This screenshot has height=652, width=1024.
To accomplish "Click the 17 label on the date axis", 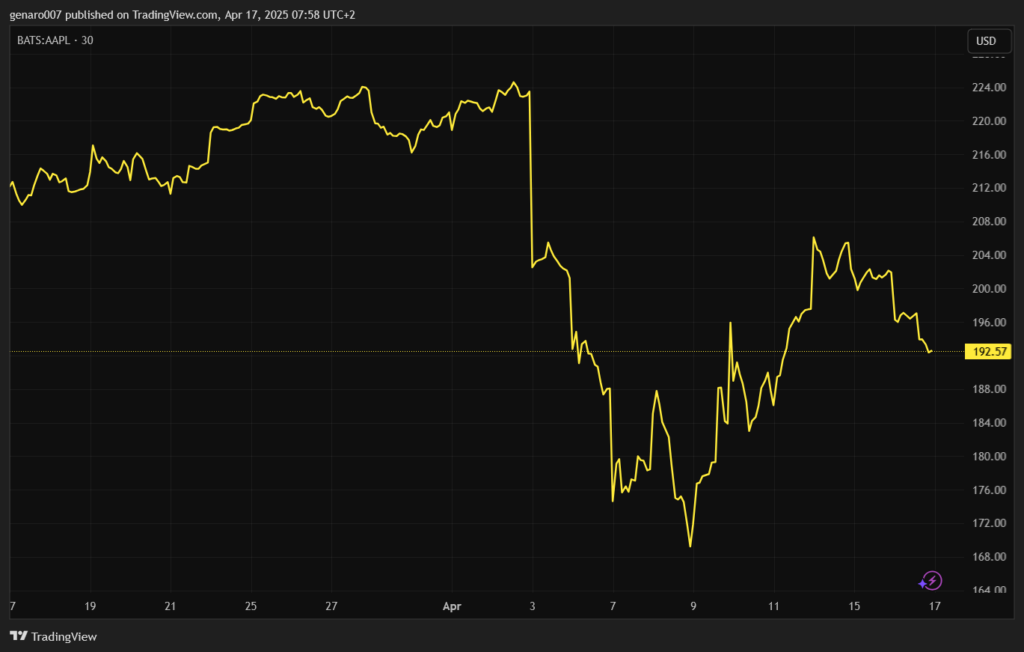I will point(934,607).
